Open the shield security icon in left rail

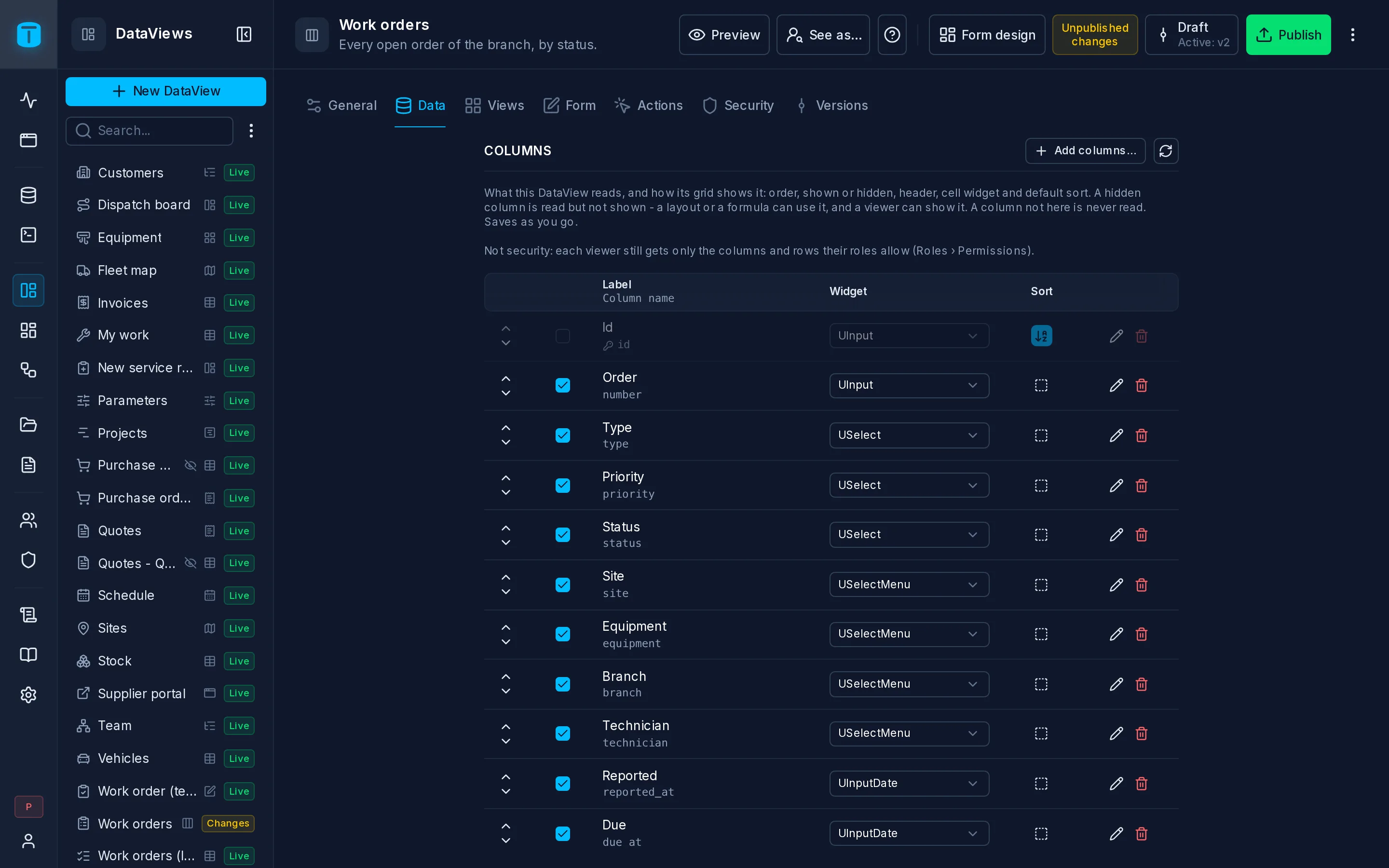28,560
